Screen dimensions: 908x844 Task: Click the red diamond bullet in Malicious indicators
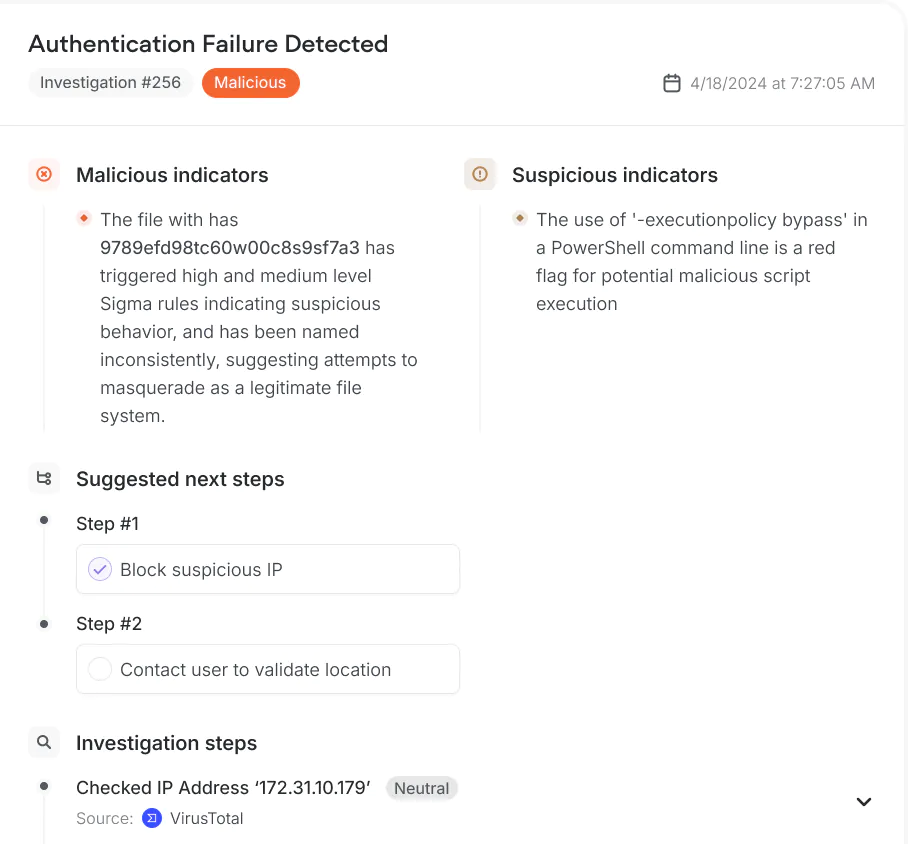tap(85, 217)
